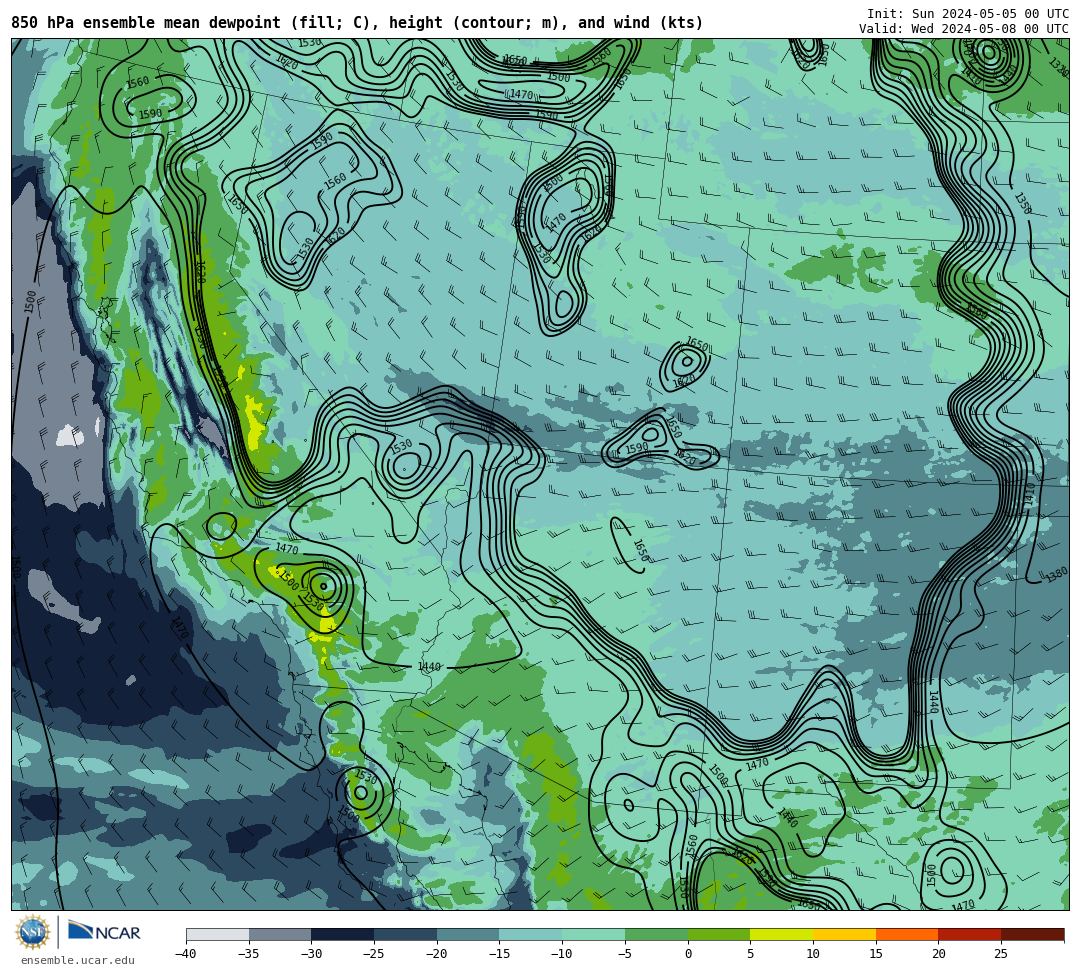This screenshot has height=973, width=1080.
Task: Click the orange 15 to 20 colorbar segment
Action: (906, 934)
